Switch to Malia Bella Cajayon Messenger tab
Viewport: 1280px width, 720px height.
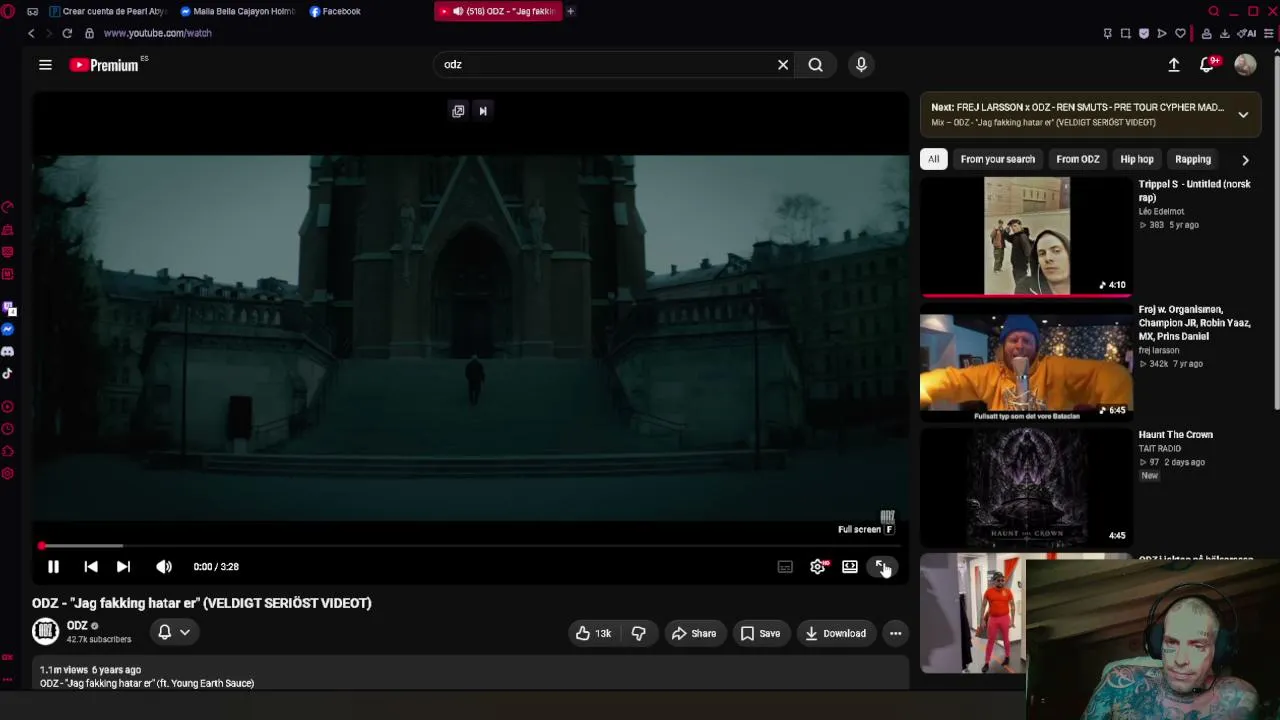coord(237,11)
